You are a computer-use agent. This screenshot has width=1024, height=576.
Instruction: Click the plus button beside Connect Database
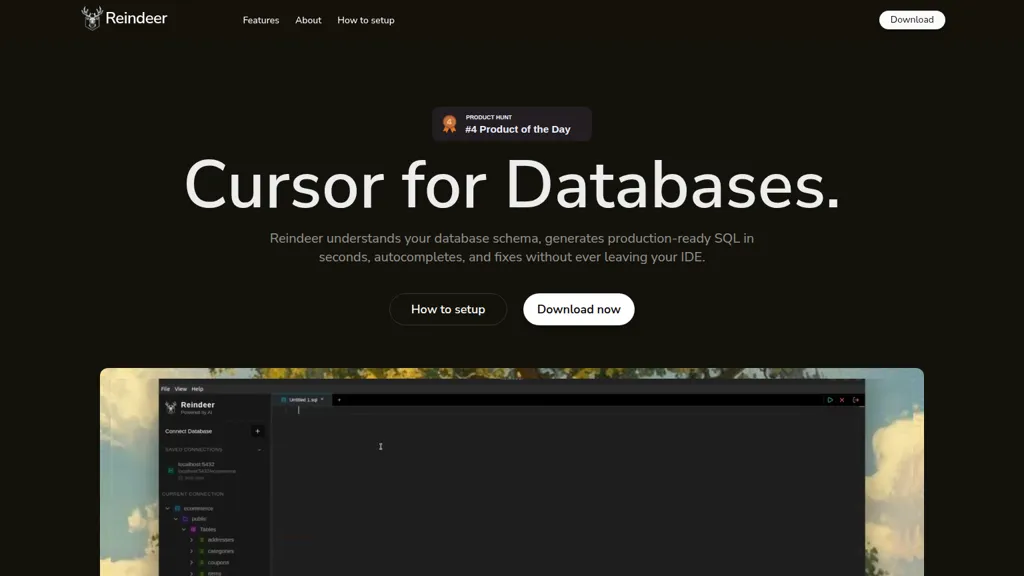(x=257, y=431)
